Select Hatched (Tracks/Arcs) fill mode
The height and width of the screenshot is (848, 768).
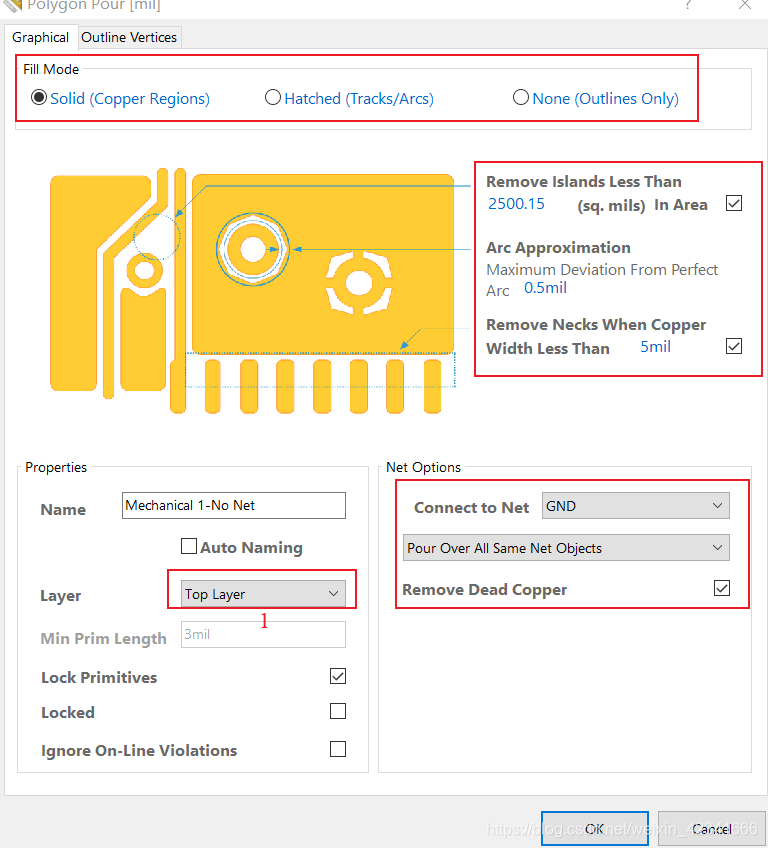(x=273, y=98)
